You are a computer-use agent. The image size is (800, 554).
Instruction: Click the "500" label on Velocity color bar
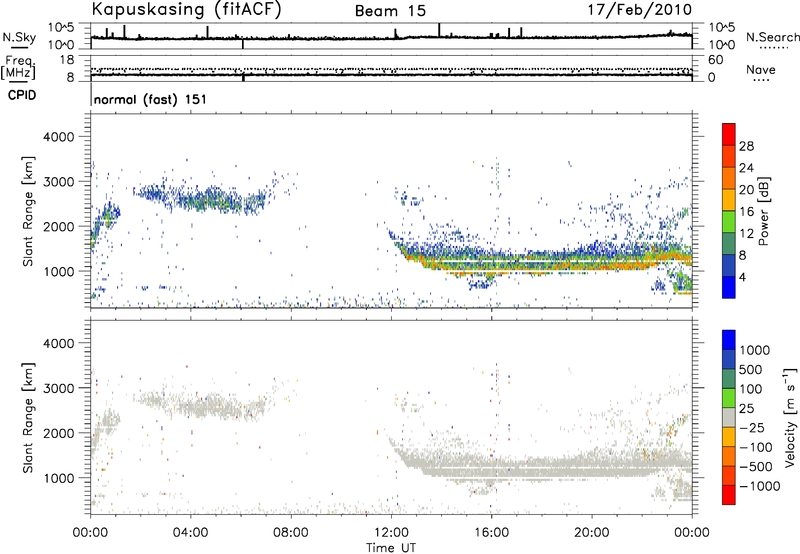751,369
